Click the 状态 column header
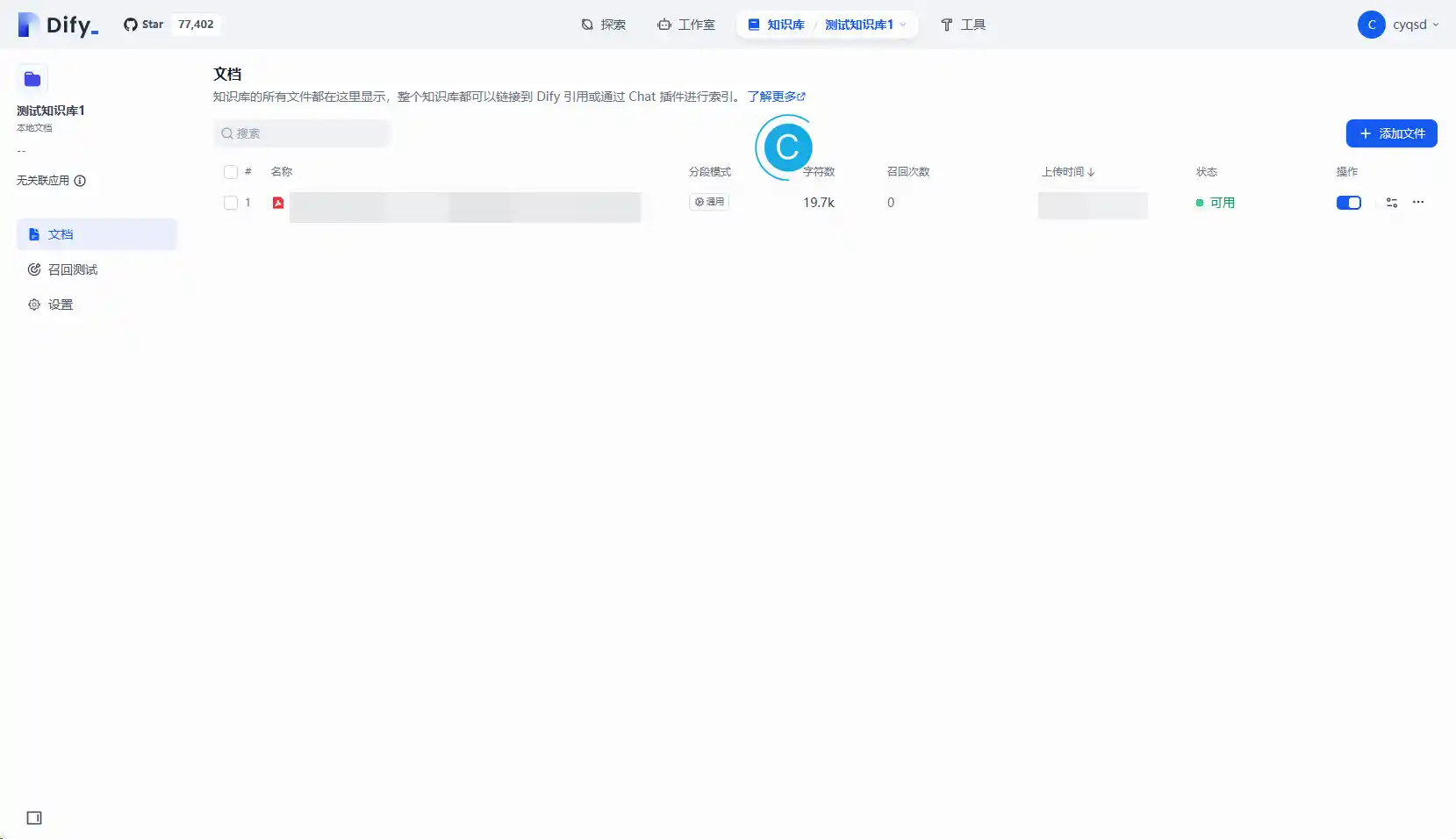This screenshot has width=1456, height=839. pyautogui.click(x=1207, y=172)
